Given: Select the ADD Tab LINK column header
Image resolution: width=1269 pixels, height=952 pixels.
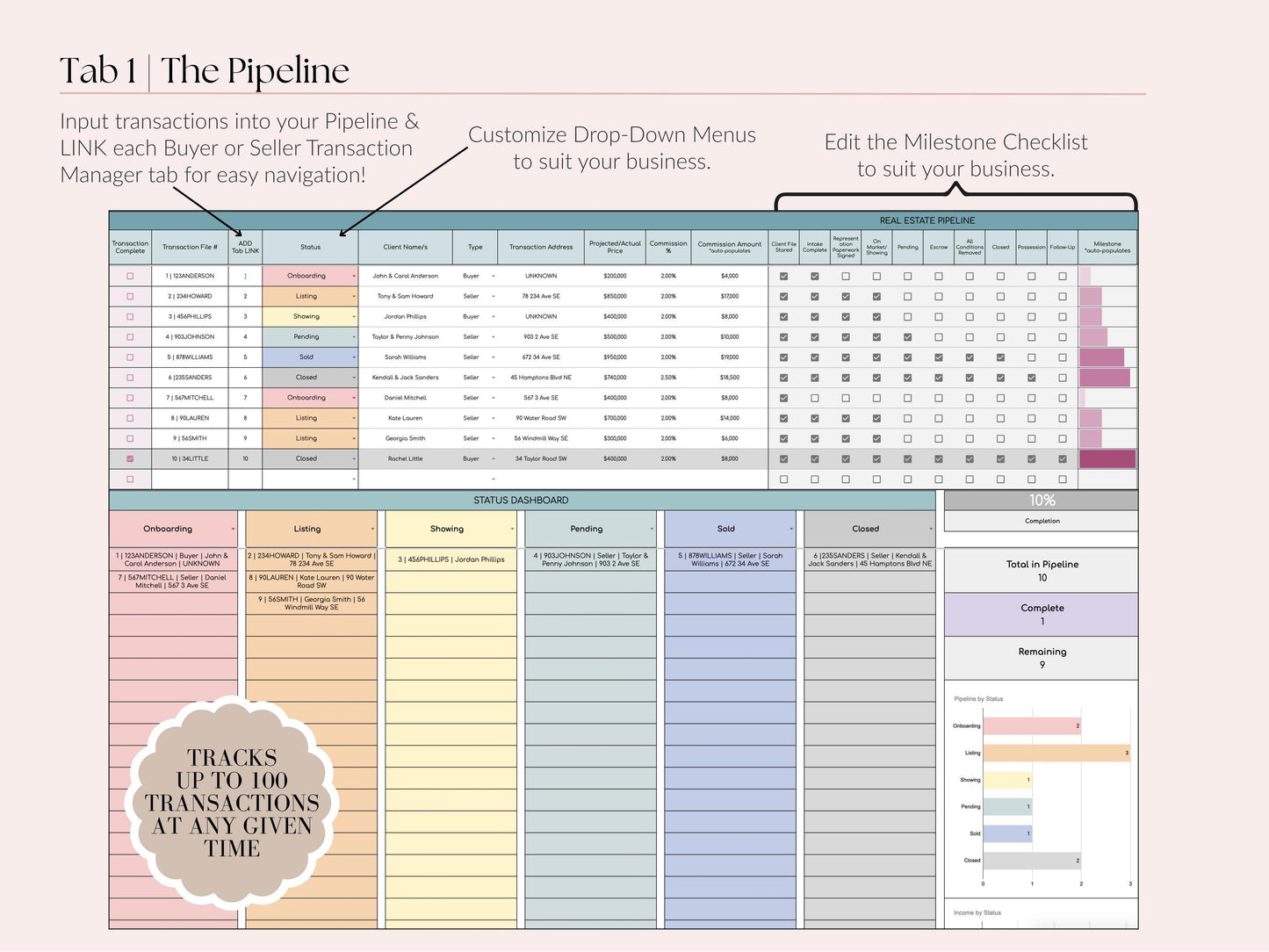Looking at the screenshot, I should point(245,247).
